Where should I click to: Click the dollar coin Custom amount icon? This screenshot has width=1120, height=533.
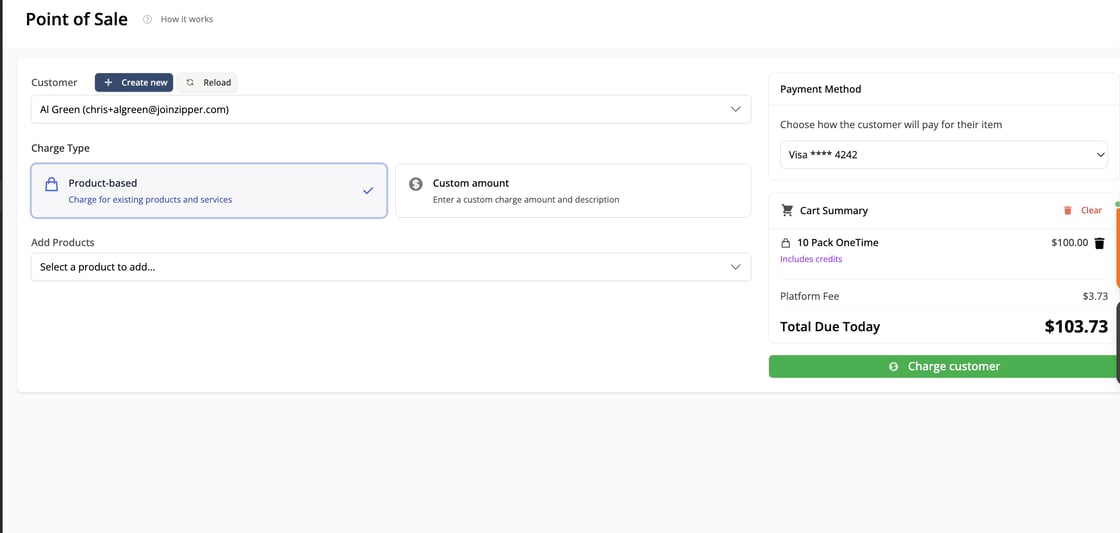(416, 184)
